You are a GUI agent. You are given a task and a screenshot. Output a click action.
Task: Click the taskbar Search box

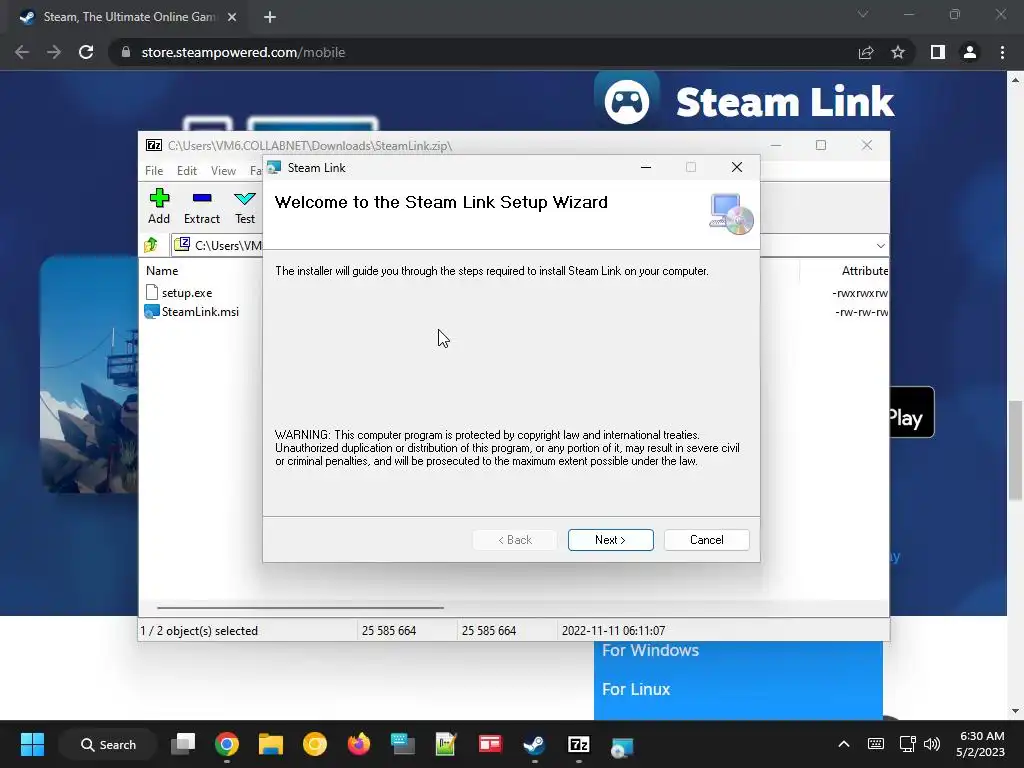(108, 744)
